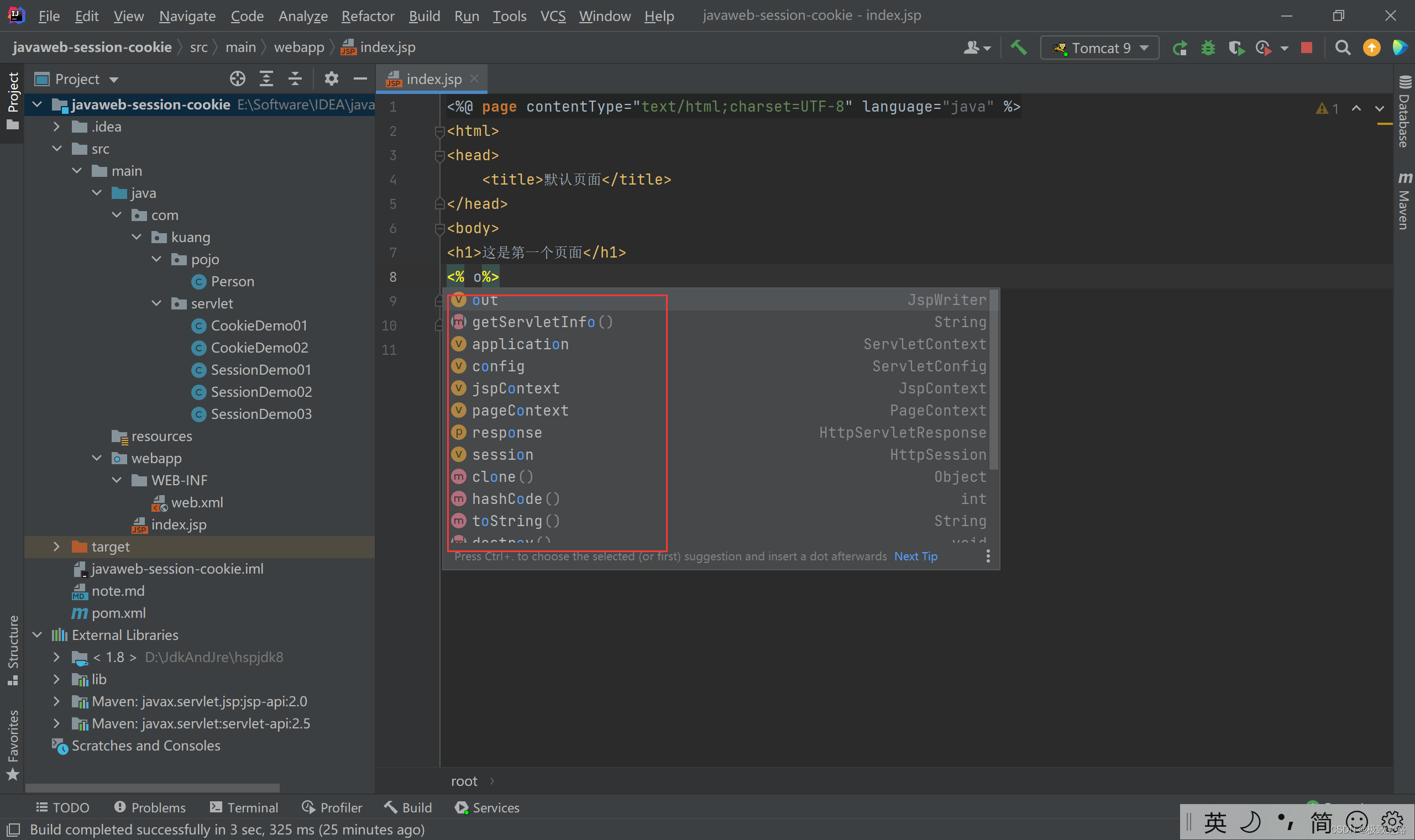
Task: Open the Services tool window
Action: point(488,808)
